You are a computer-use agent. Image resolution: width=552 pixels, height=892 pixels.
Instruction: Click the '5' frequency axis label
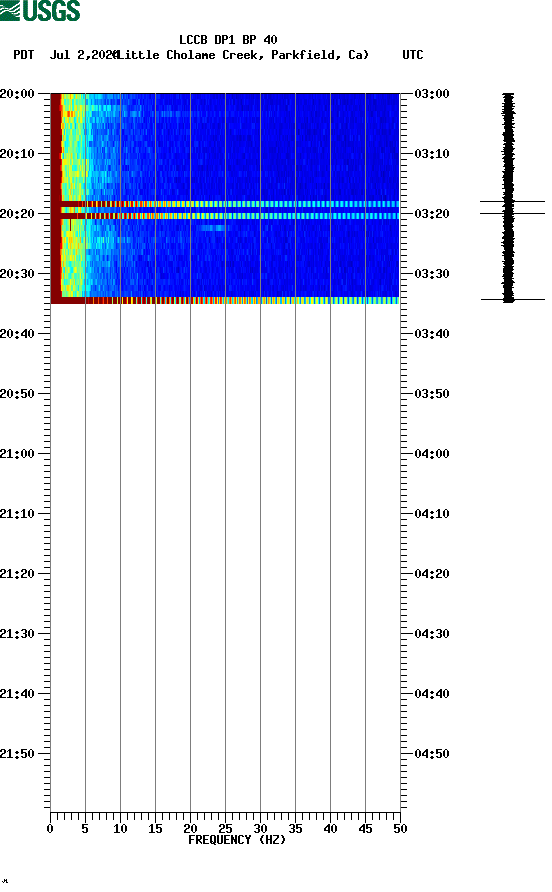pos(85,829)
